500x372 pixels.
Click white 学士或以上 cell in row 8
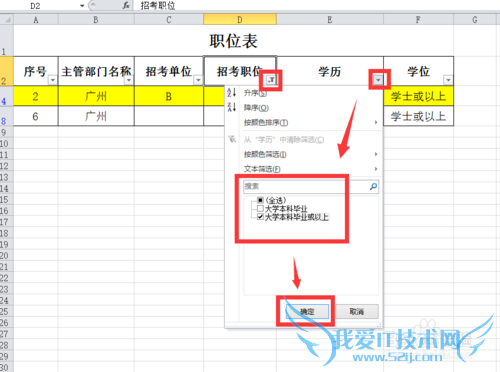418,116
